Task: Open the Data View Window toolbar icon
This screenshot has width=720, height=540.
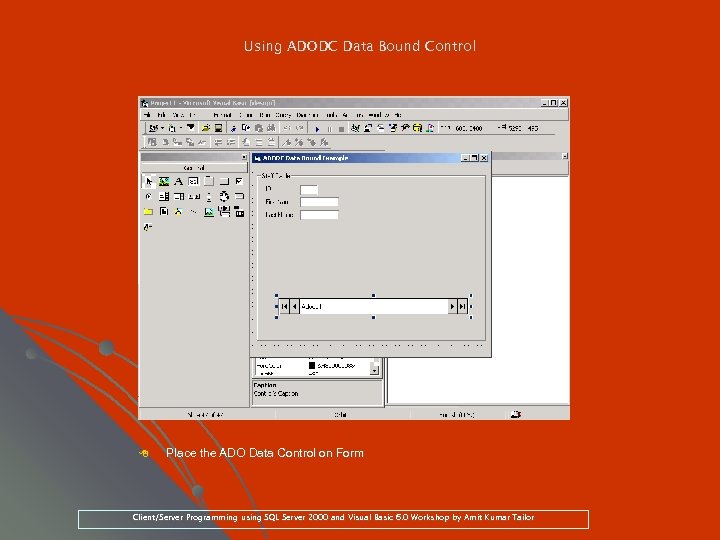Action: 417,128
